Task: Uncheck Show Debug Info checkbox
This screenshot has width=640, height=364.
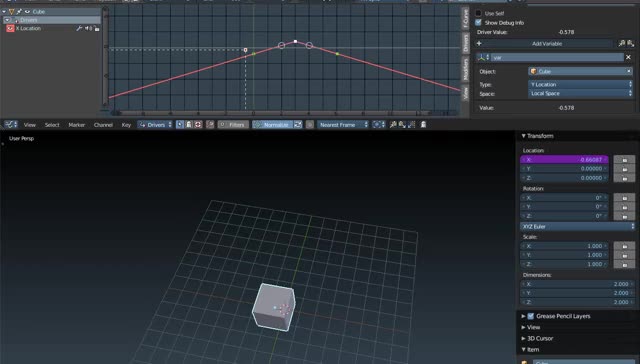Action: click(x=478, y=22)
